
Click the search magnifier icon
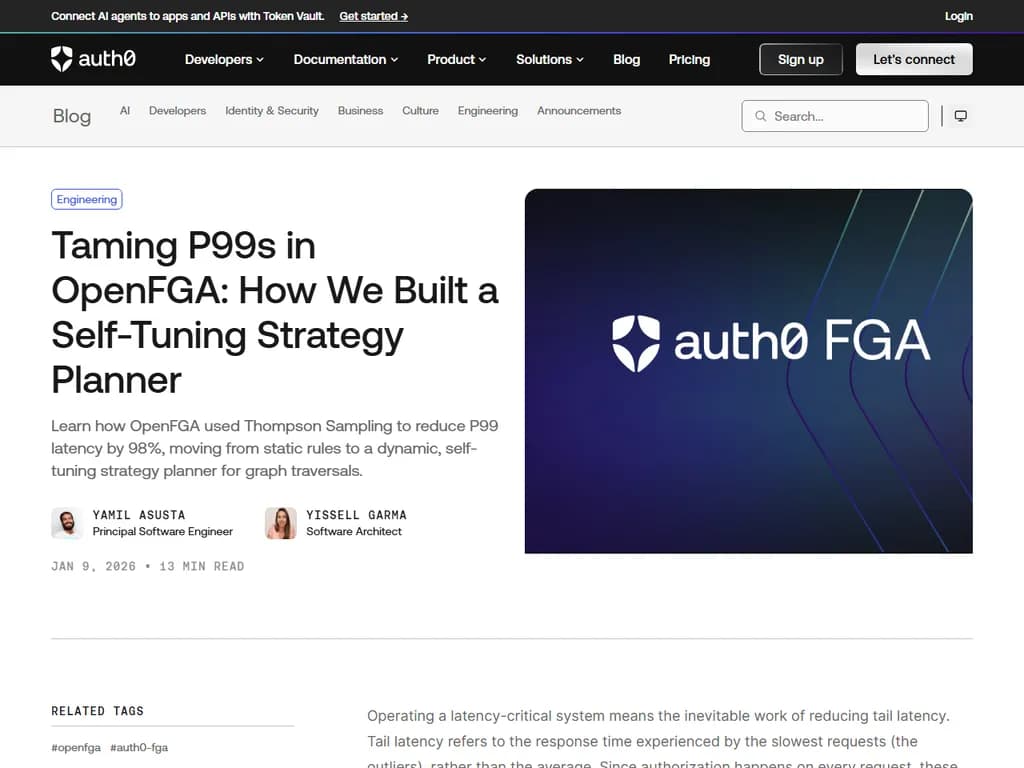pyautogui.click(x=761, y=116)
